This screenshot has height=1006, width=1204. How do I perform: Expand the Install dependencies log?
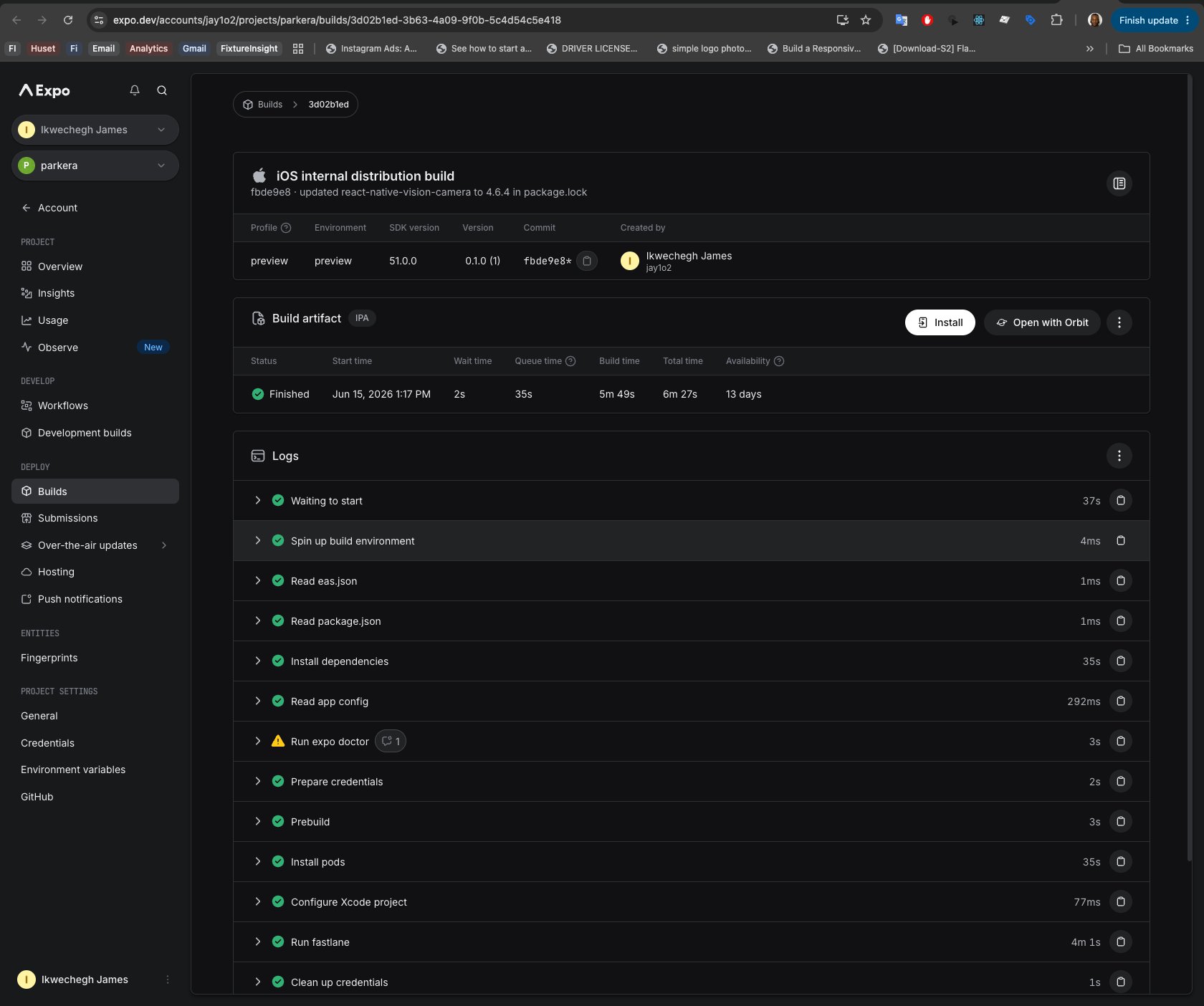[x=258, y=661]
